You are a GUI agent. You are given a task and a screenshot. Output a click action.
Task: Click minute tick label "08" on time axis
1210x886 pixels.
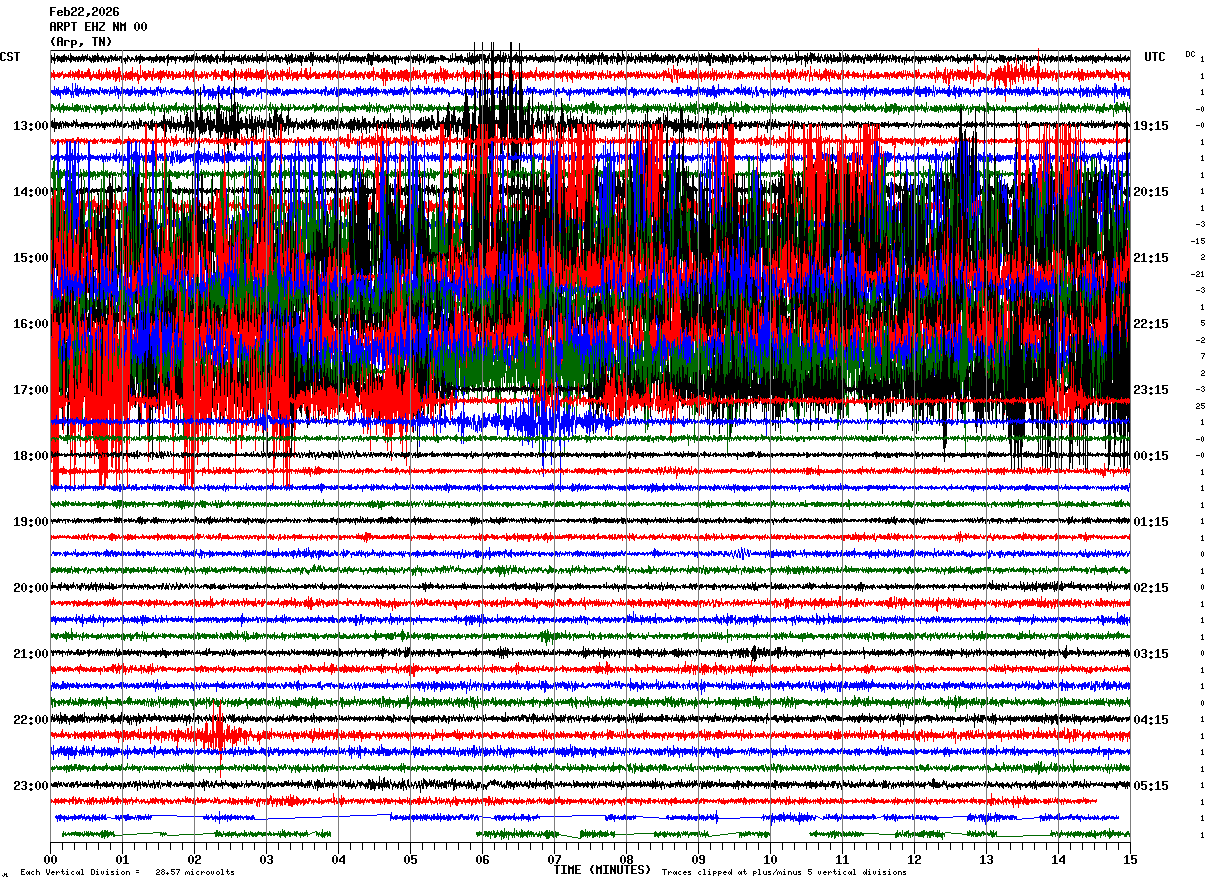click(x=626, y=859)
